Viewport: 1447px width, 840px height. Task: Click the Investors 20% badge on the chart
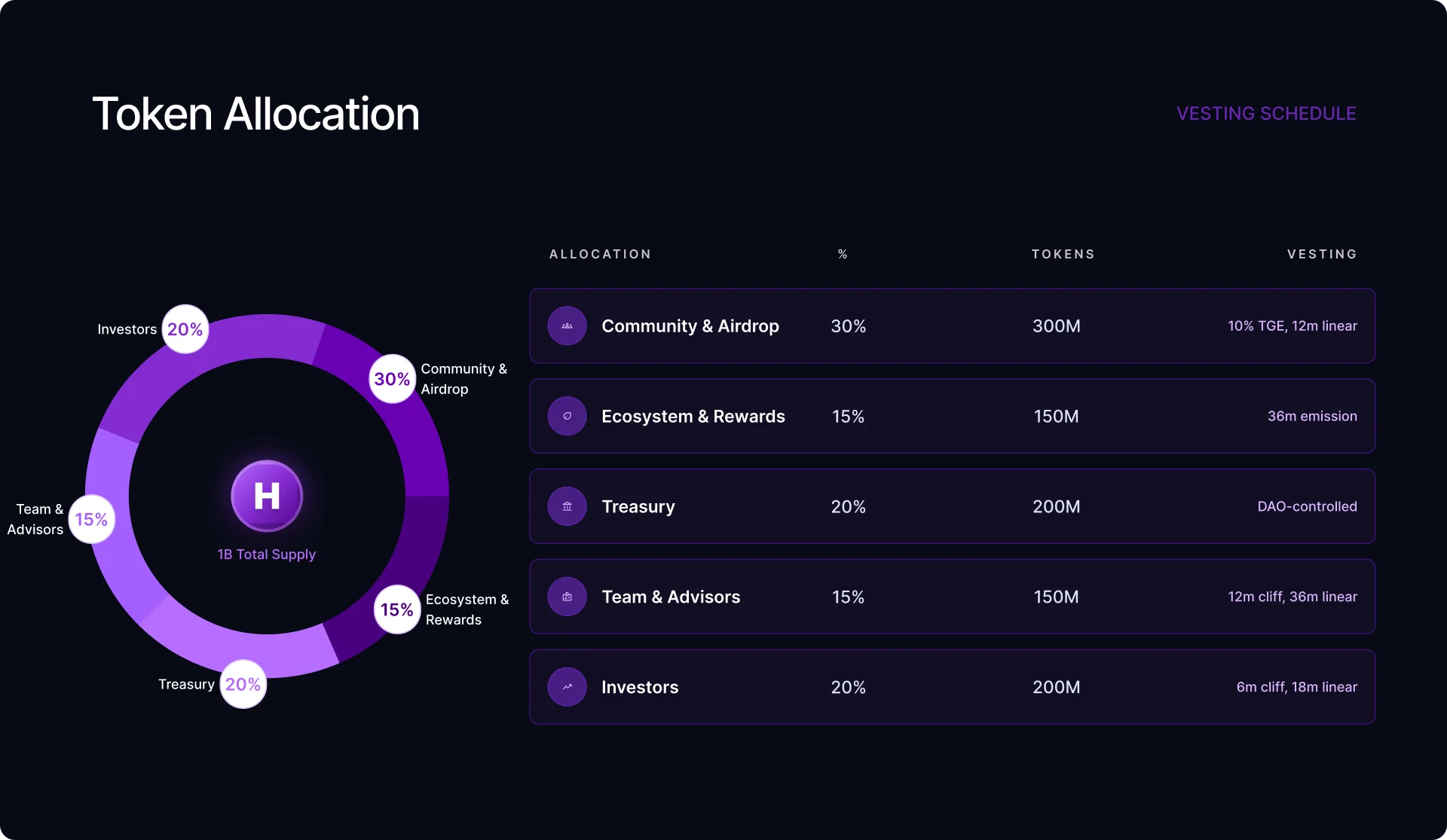point(185,329)
